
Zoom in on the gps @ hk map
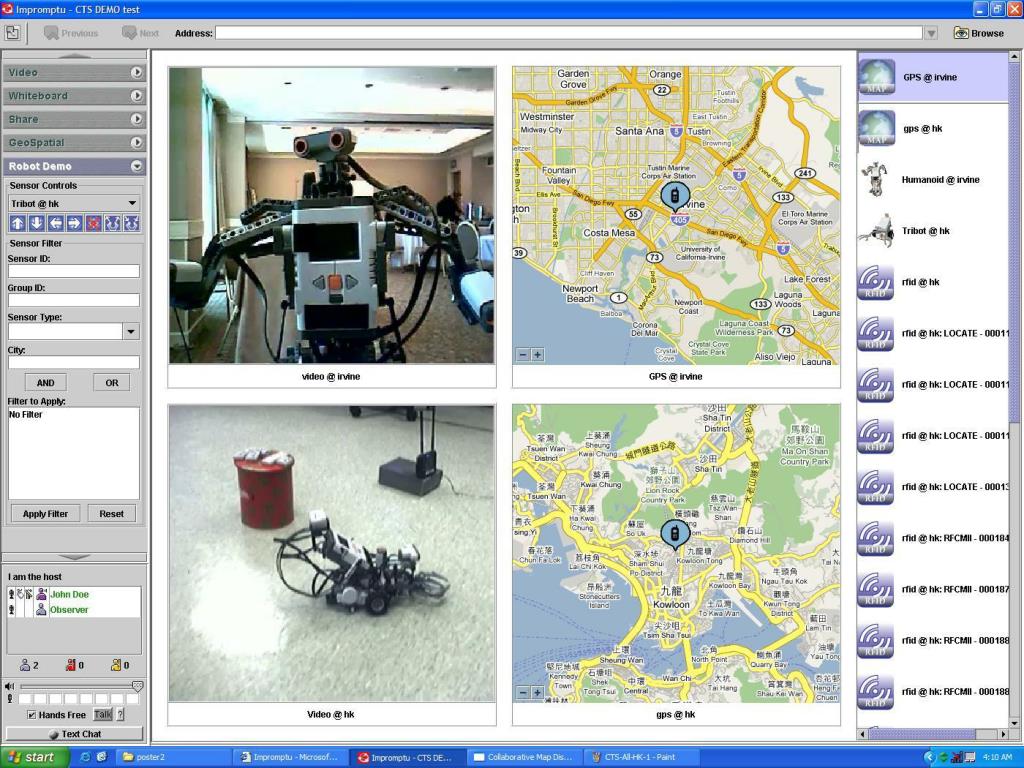pyautogui.click(x=537, y=692)
